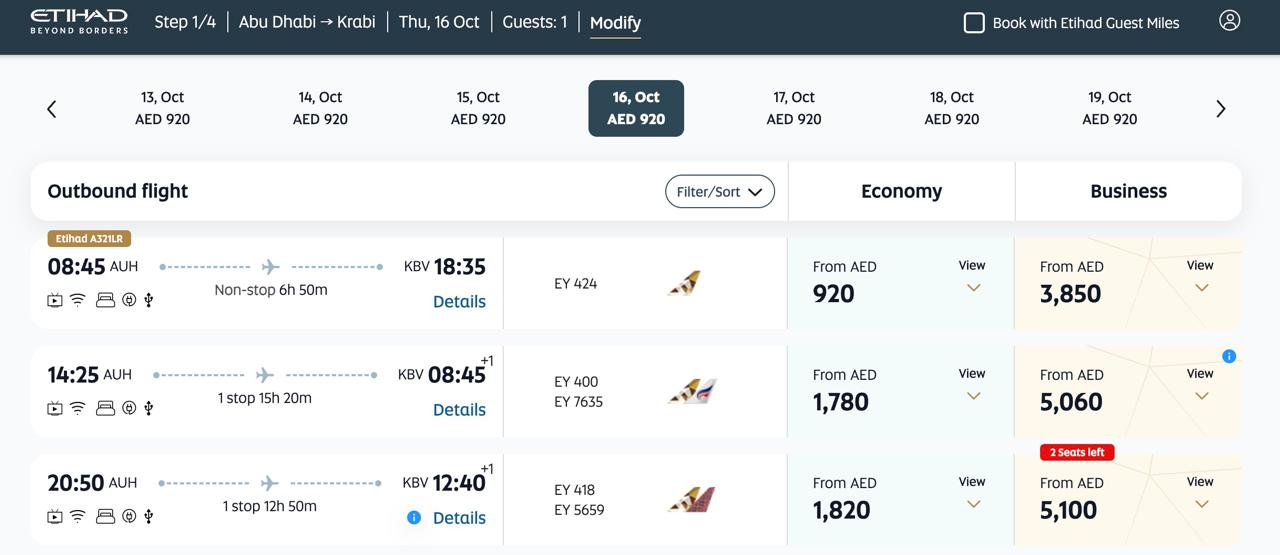Click the Etihad A321LR aircraft badge
Image resolution: width=1280 pixels, height=555 pixels.
point(89,239)
